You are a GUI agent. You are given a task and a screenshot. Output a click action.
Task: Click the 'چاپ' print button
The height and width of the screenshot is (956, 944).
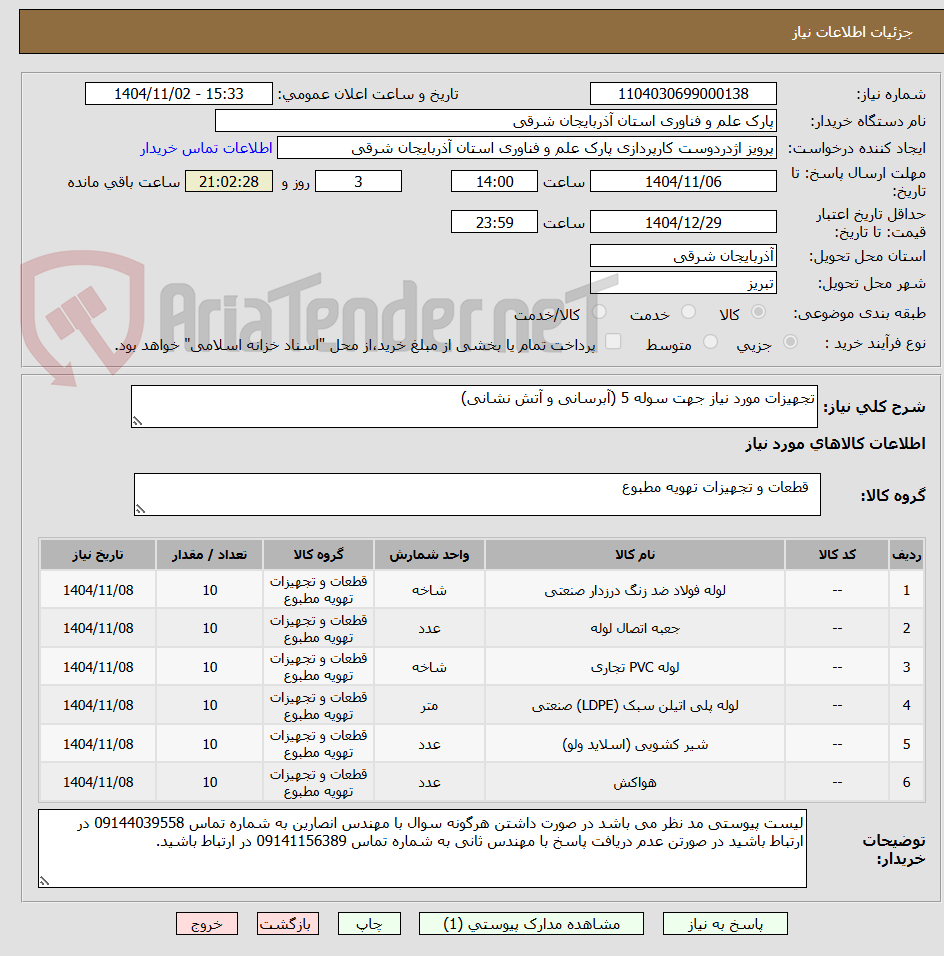pyautogui.click(x=370, y=924)
